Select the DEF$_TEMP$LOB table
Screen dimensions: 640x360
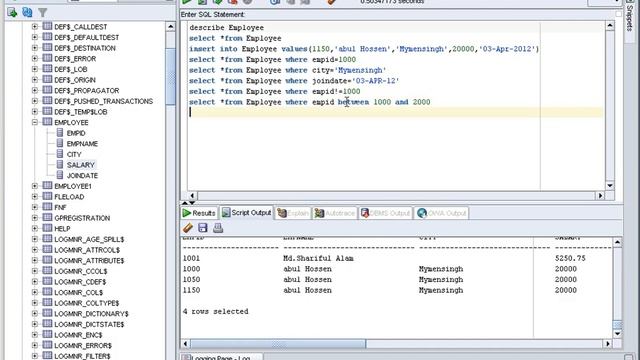pyautogui.click(x=80, y=112)
